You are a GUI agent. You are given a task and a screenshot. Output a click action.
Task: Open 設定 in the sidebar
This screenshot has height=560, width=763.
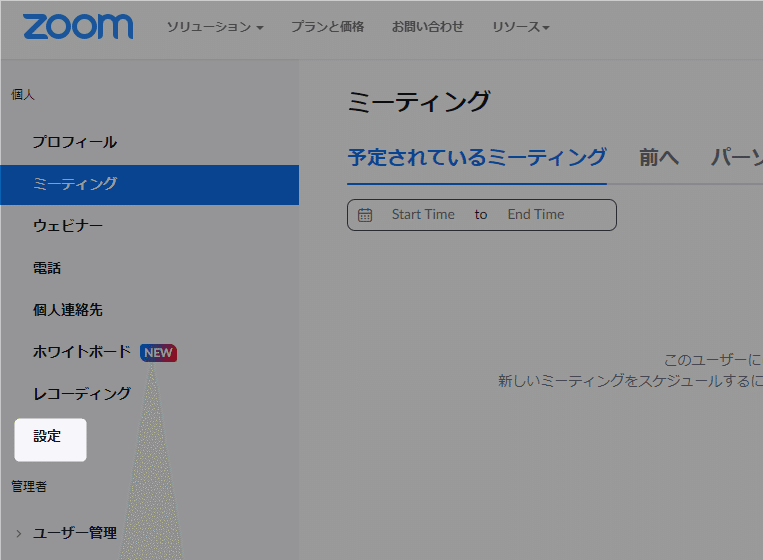(x=50, y=440)
